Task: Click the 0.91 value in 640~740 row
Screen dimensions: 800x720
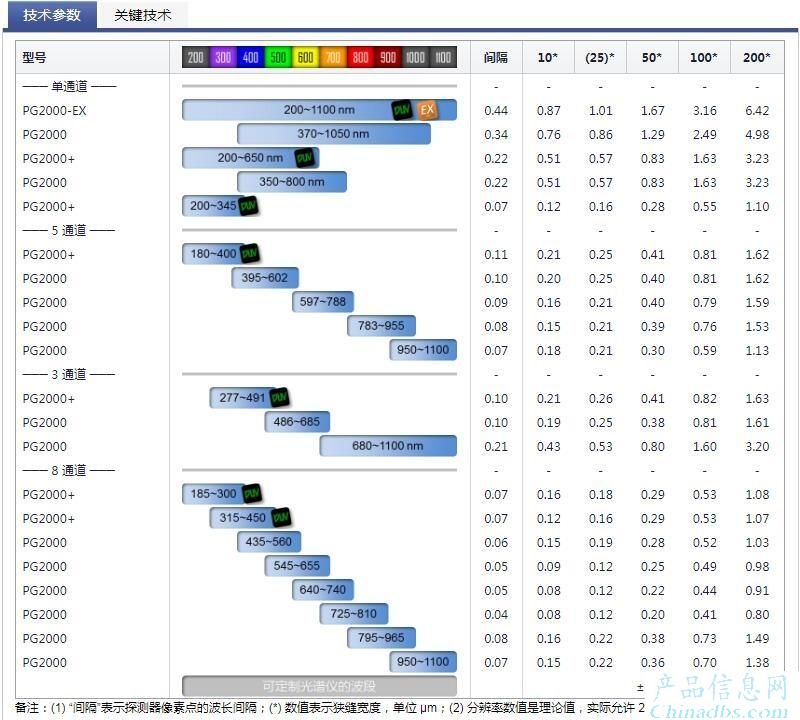Action: coord(757,590)
